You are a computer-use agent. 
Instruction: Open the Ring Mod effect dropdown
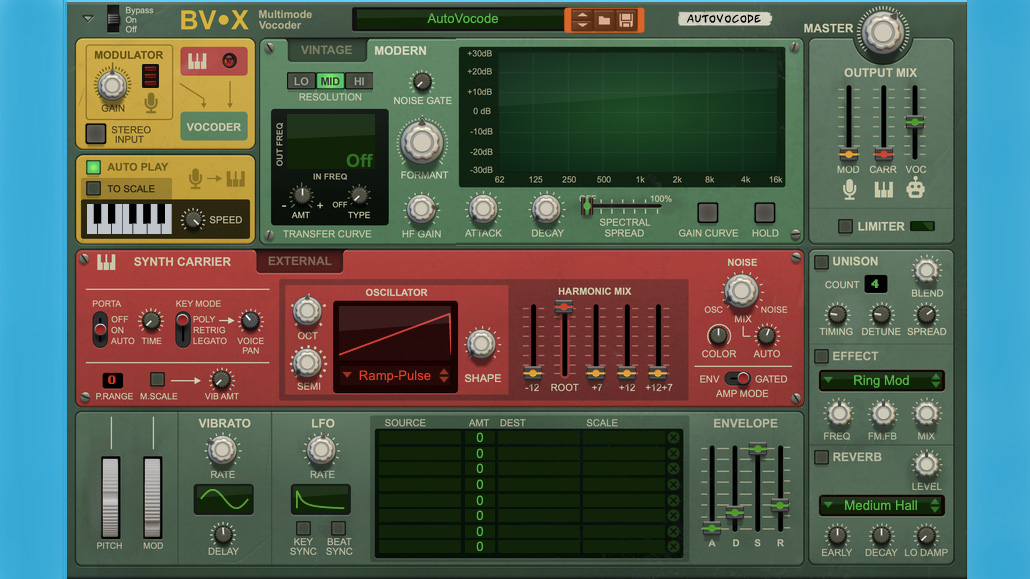click(x=881, y=381)
